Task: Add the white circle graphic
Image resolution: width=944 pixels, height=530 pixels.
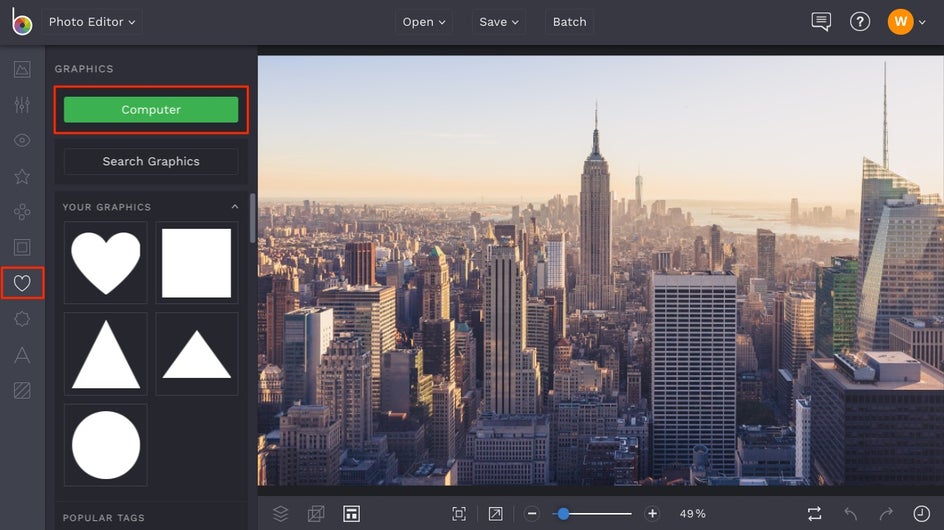Action: point(106,445)
